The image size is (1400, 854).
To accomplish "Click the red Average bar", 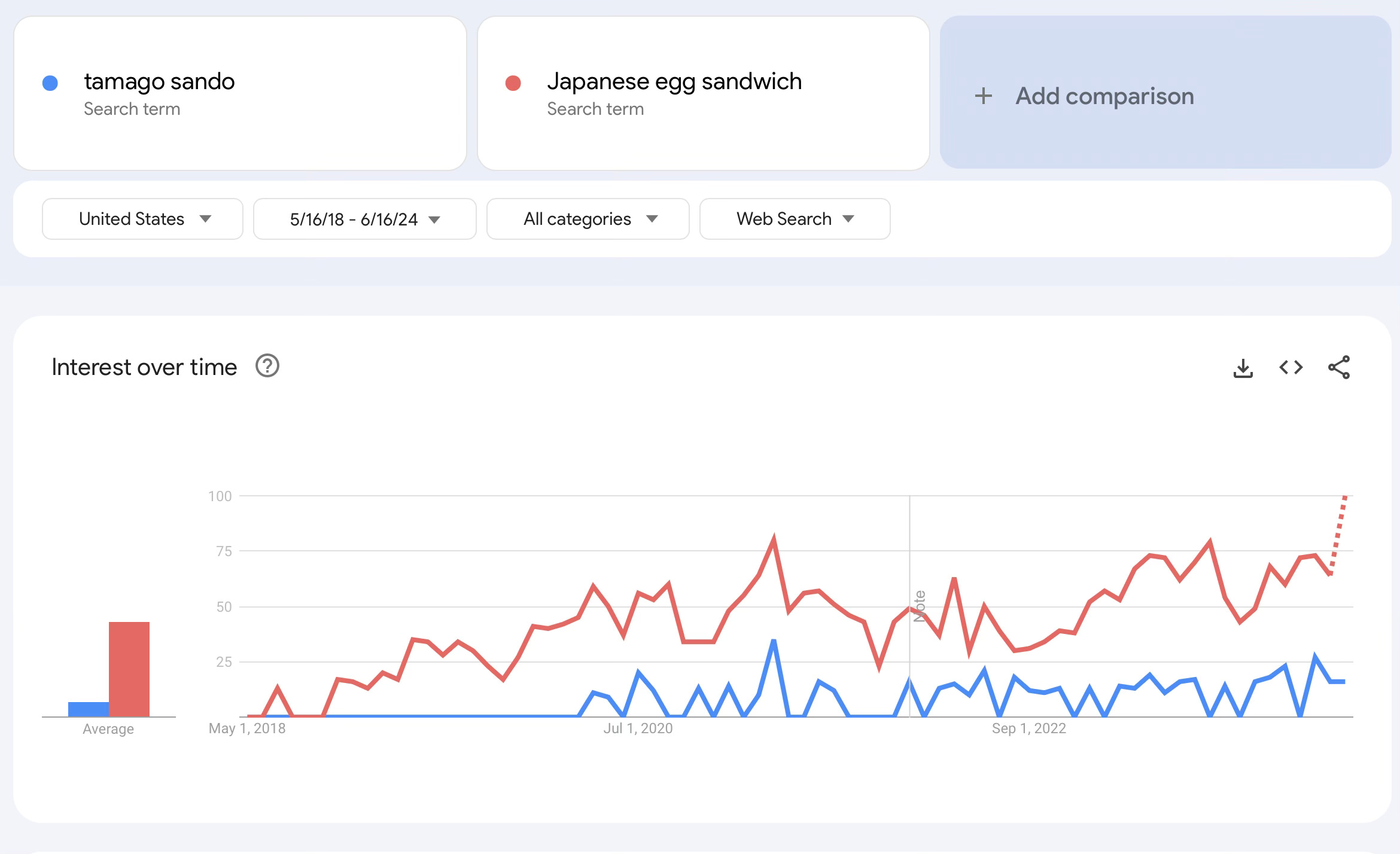I will click(x=129, y=669).
